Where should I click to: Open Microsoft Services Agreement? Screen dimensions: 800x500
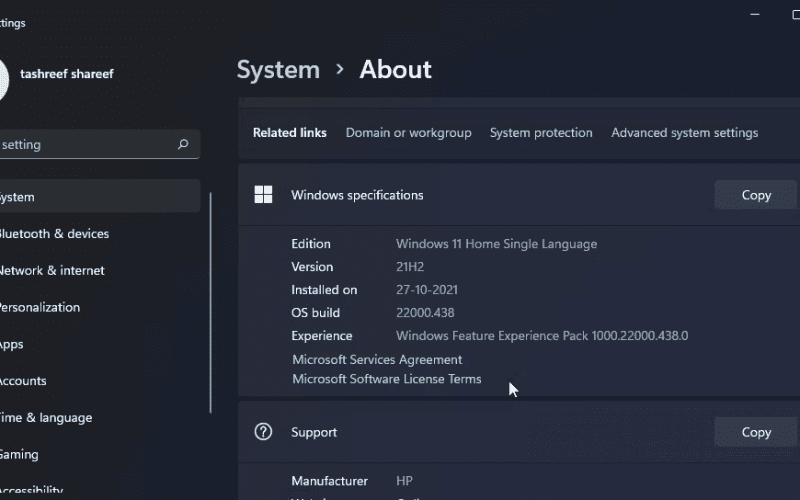click(x=377, y=360)
